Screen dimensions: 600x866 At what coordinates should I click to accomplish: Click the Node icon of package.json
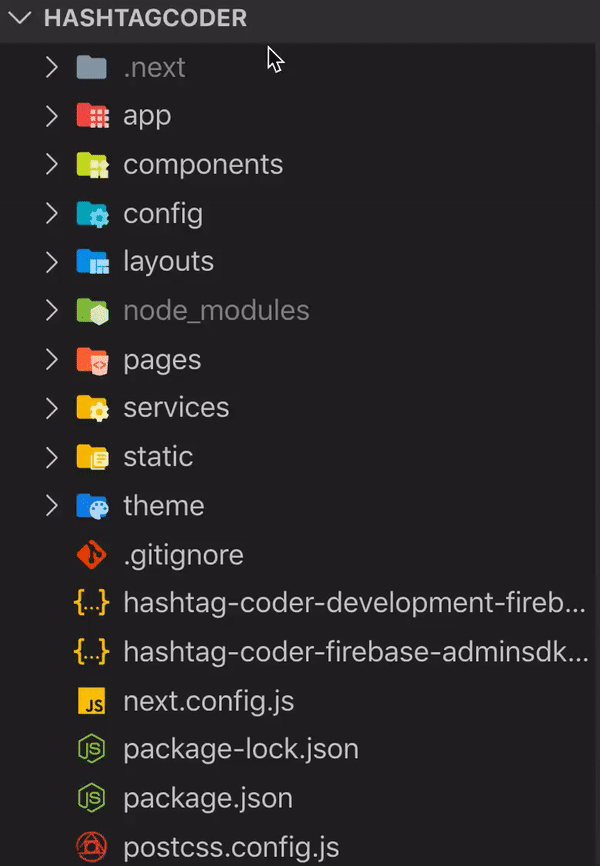[92, 798]
